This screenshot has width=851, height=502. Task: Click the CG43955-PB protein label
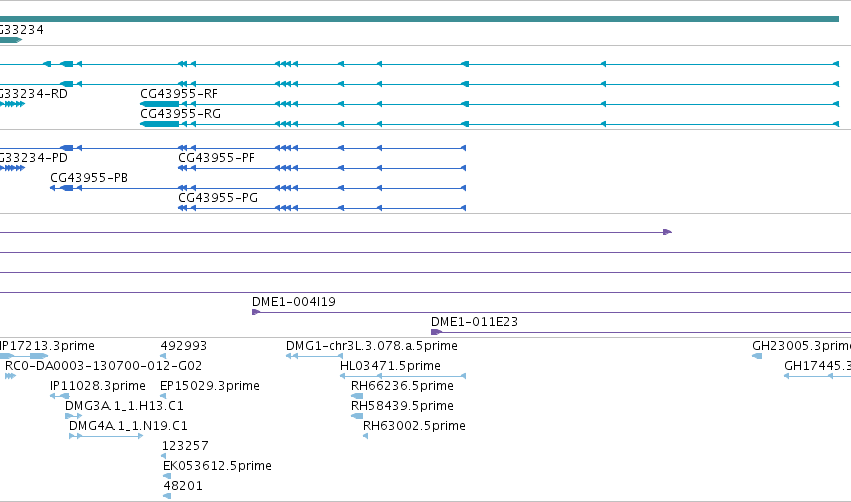89,178
